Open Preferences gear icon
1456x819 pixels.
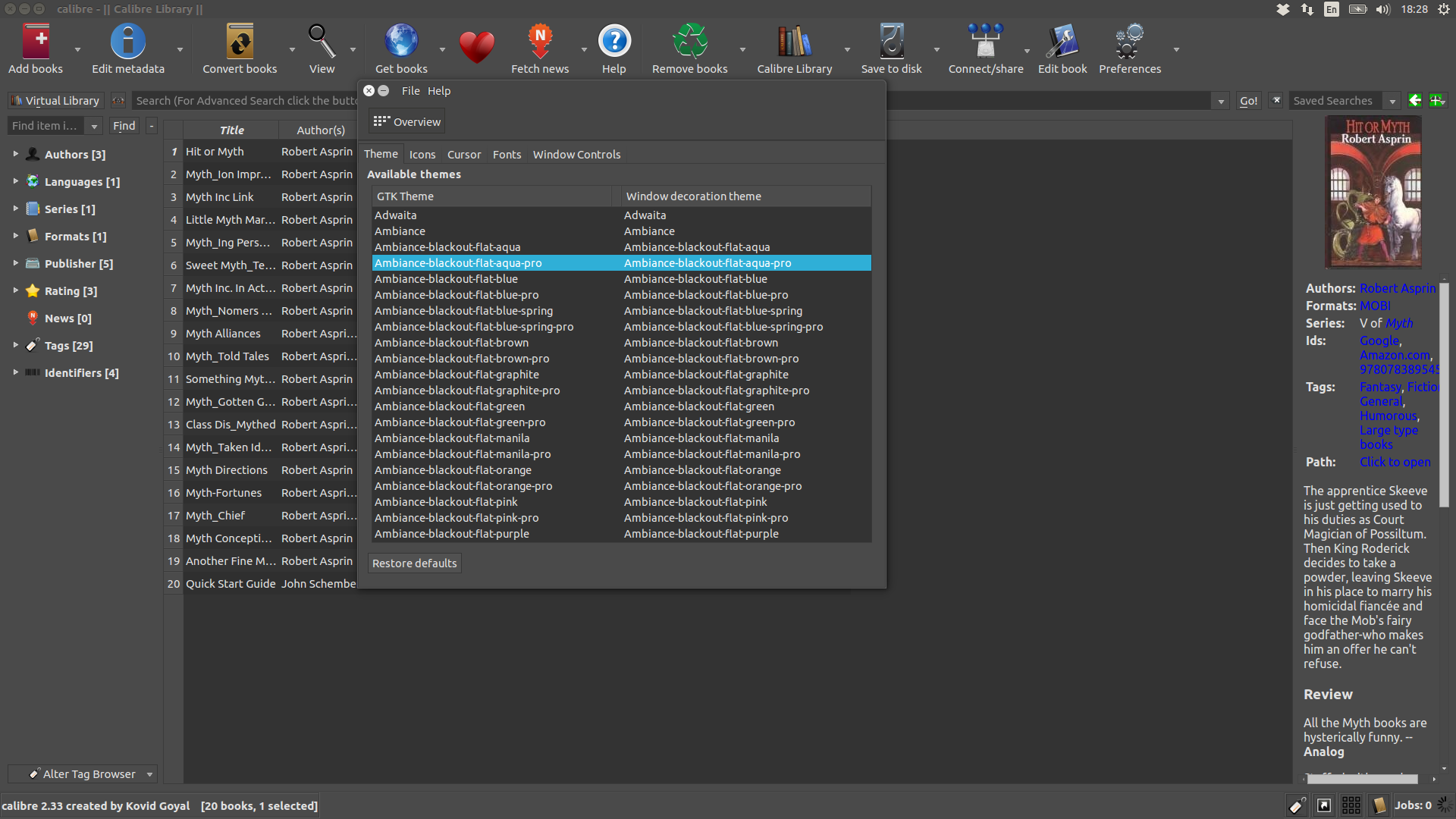(1129, 42)
